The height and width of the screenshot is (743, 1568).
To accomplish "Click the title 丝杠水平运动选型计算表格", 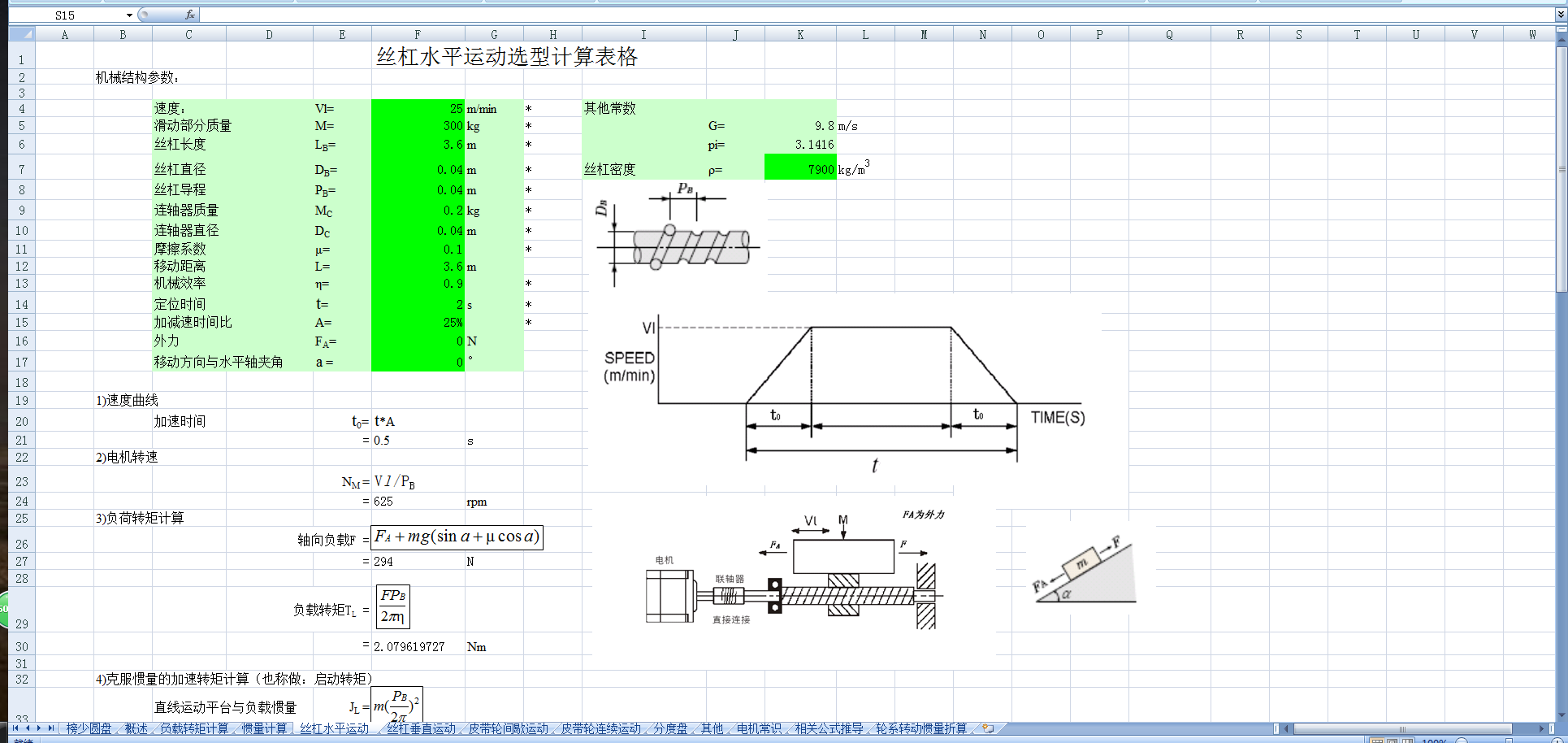I will (507, 56).
